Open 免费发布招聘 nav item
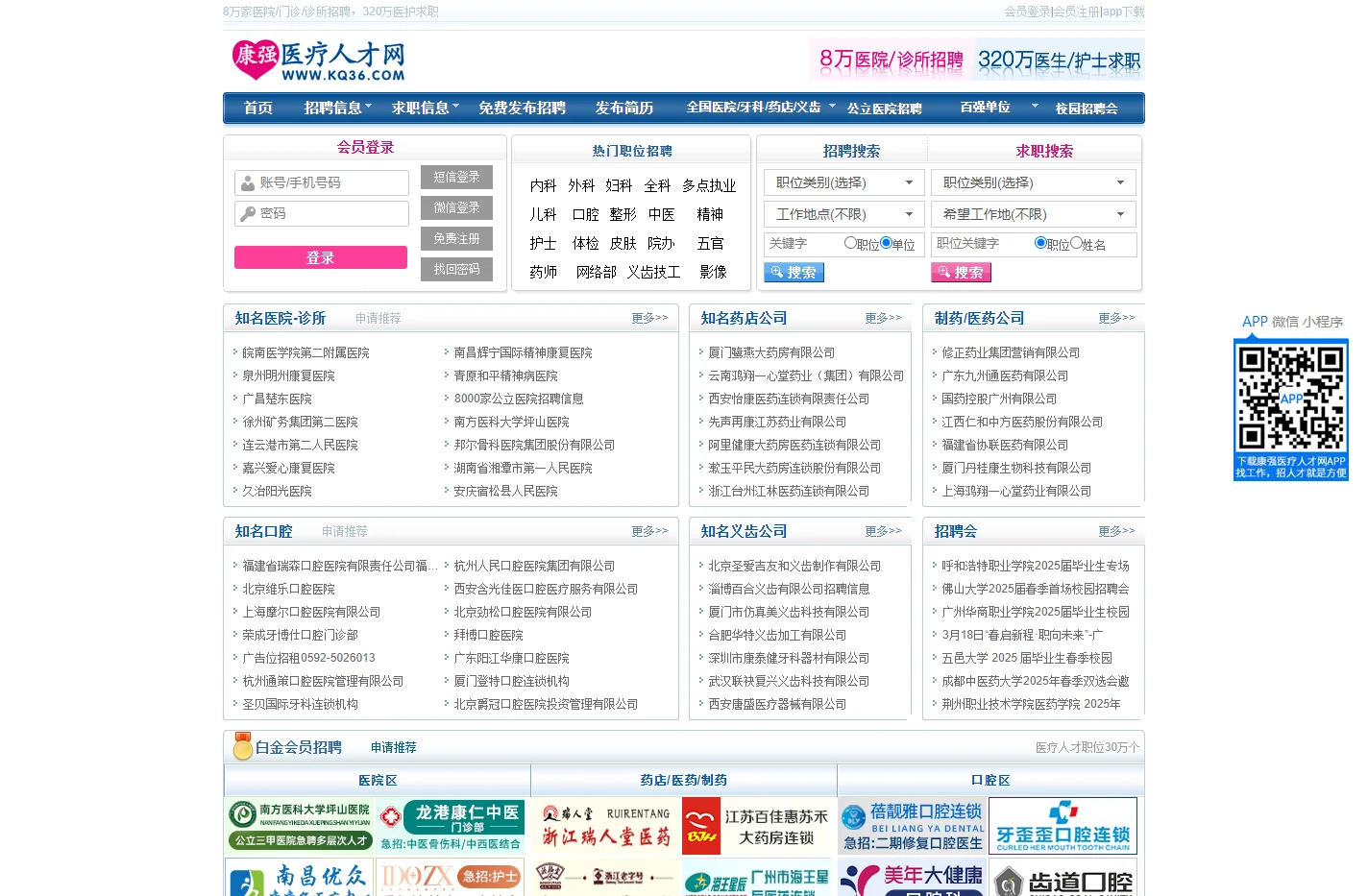Viewport: 1368px width, 896px height. [523, 108]
